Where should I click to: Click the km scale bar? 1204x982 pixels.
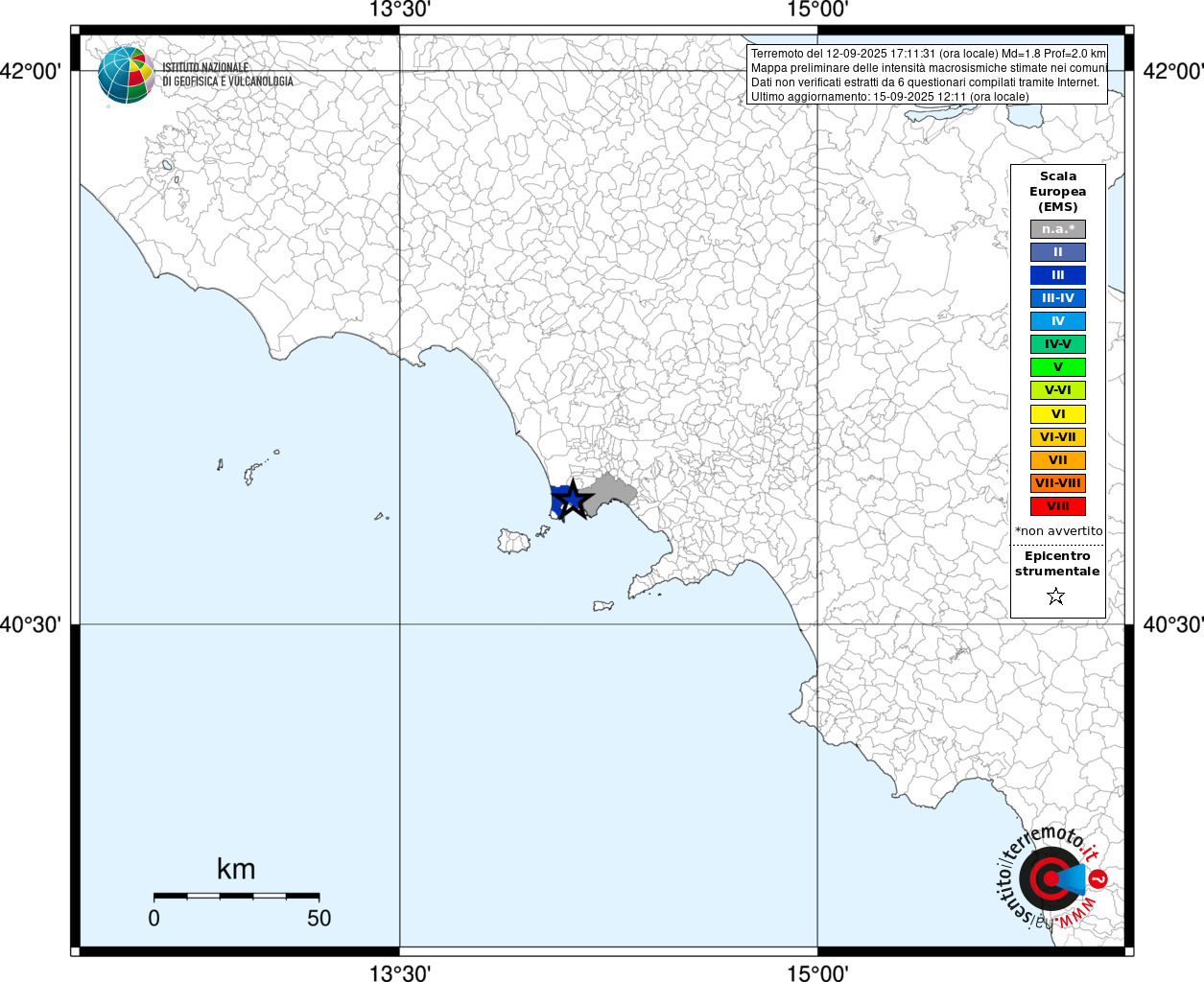coord(236,896)
